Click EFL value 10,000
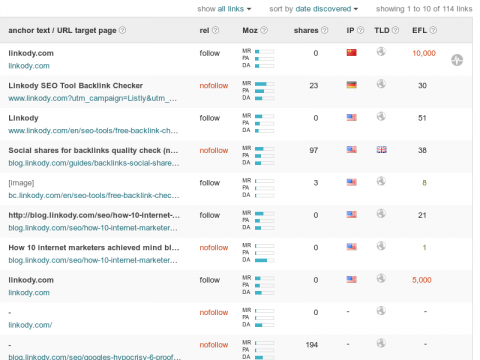480x360 pixels. pos(424,53)
